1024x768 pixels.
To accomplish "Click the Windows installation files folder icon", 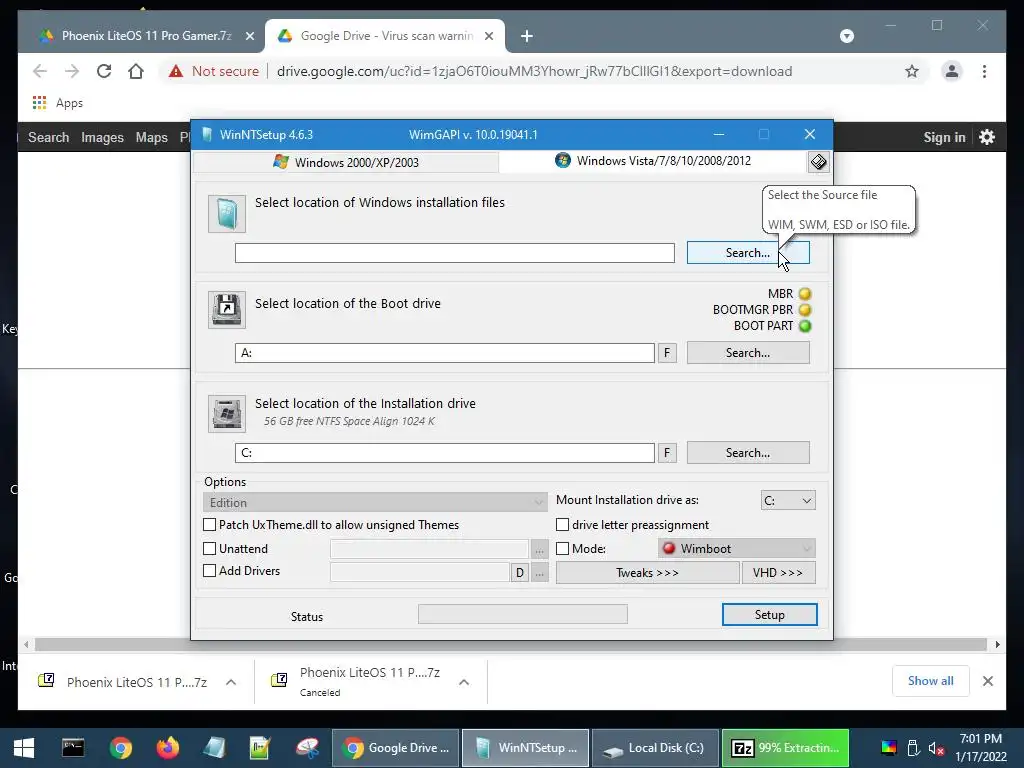I will pyautogui.click(x=227, y=214).
